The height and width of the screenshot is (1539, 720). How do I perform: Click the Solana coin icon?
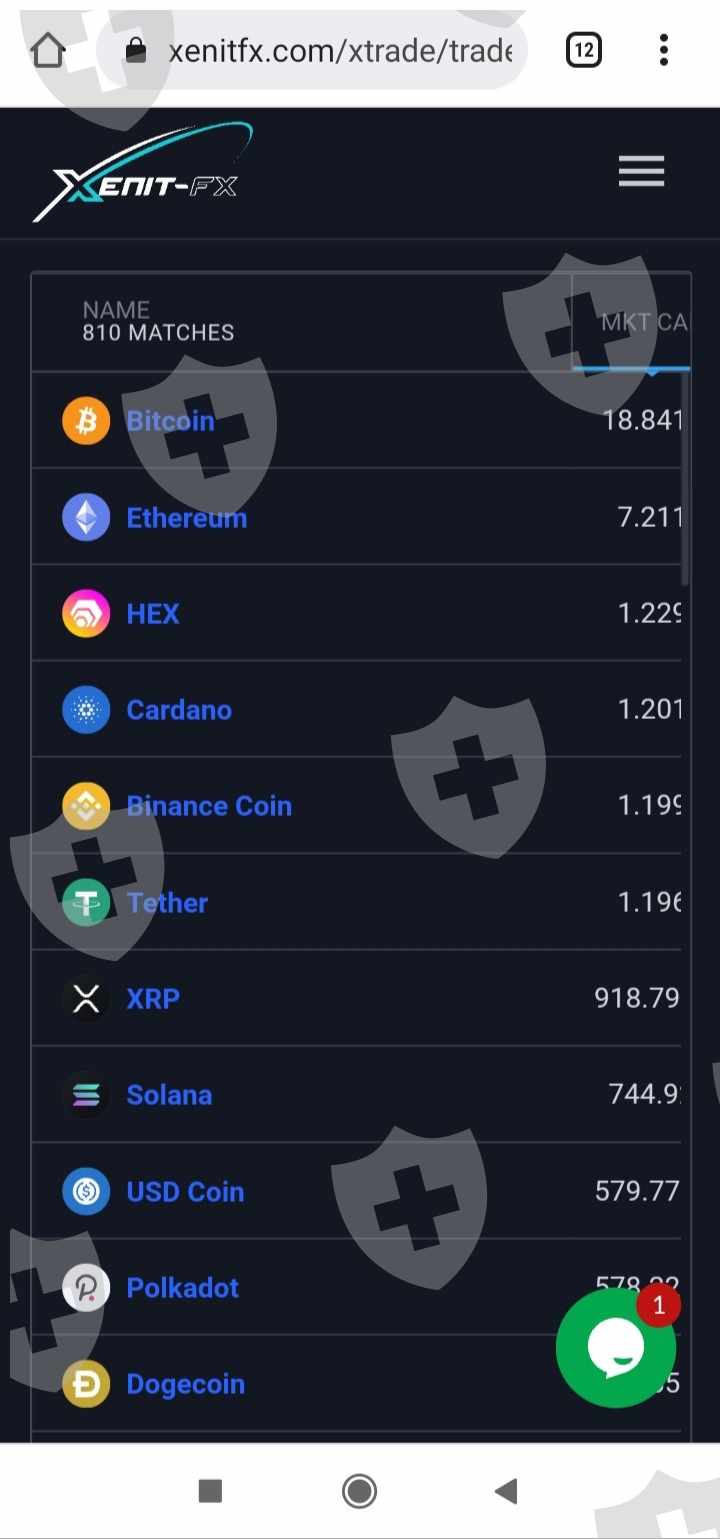tap(86, 1095)
